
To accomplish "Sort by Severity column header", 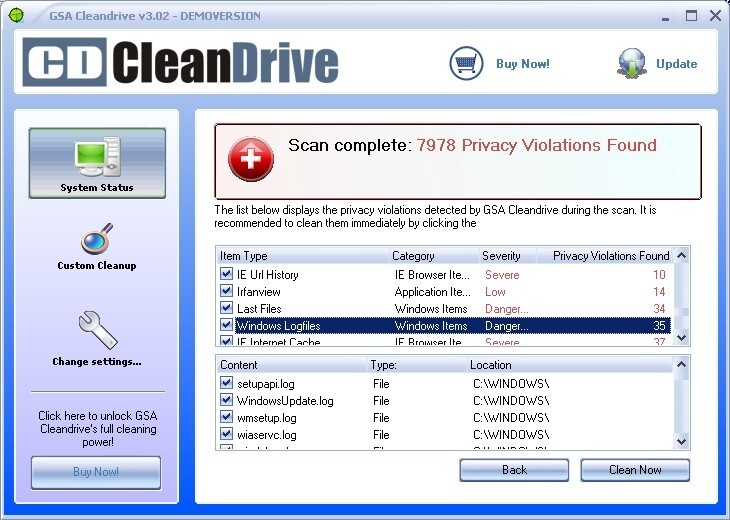I will (x=507, y=256).
